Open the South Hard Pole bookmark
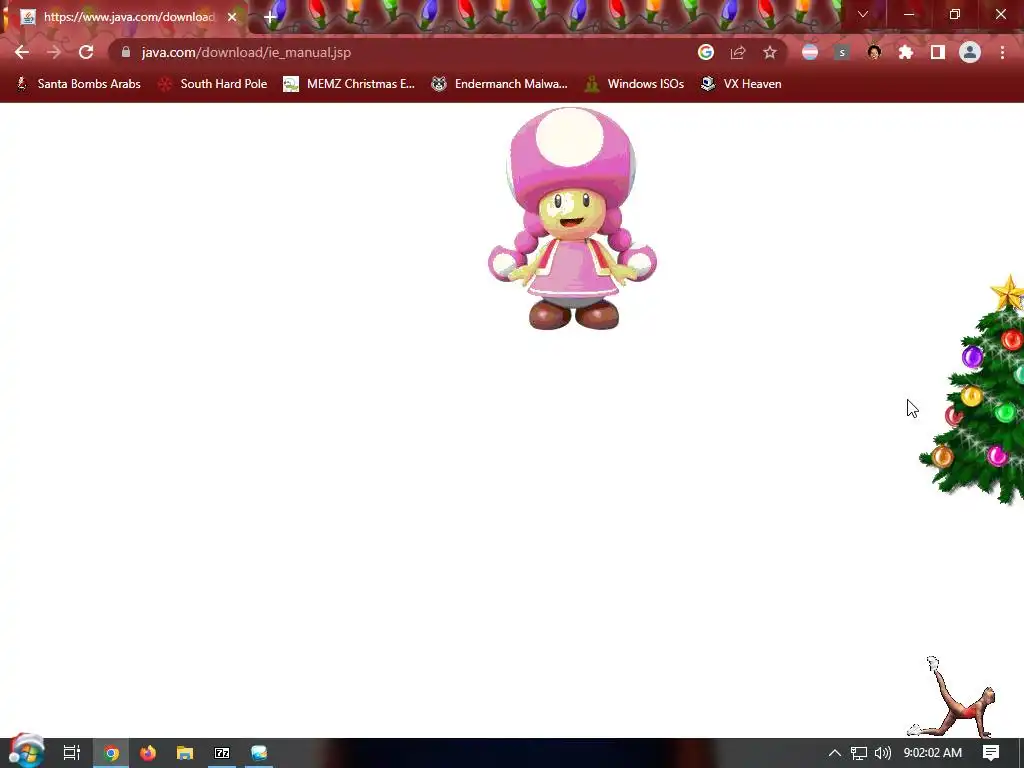The height and width of the screenshot is (768, 1024). point(213,84)
